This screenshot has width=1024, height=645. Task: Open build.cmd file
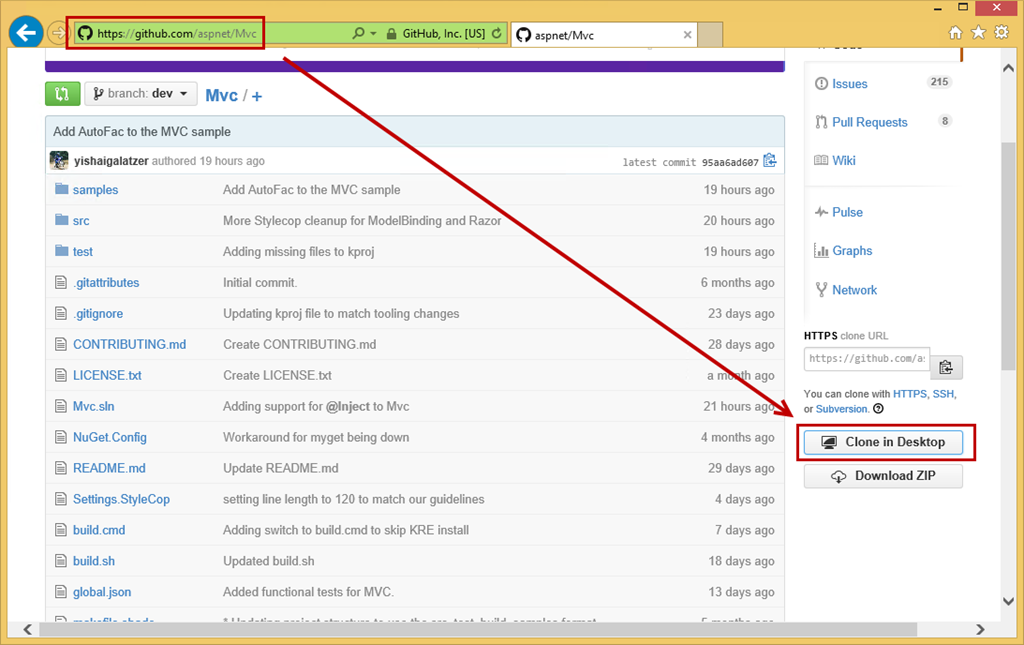[x=99, y=530]
